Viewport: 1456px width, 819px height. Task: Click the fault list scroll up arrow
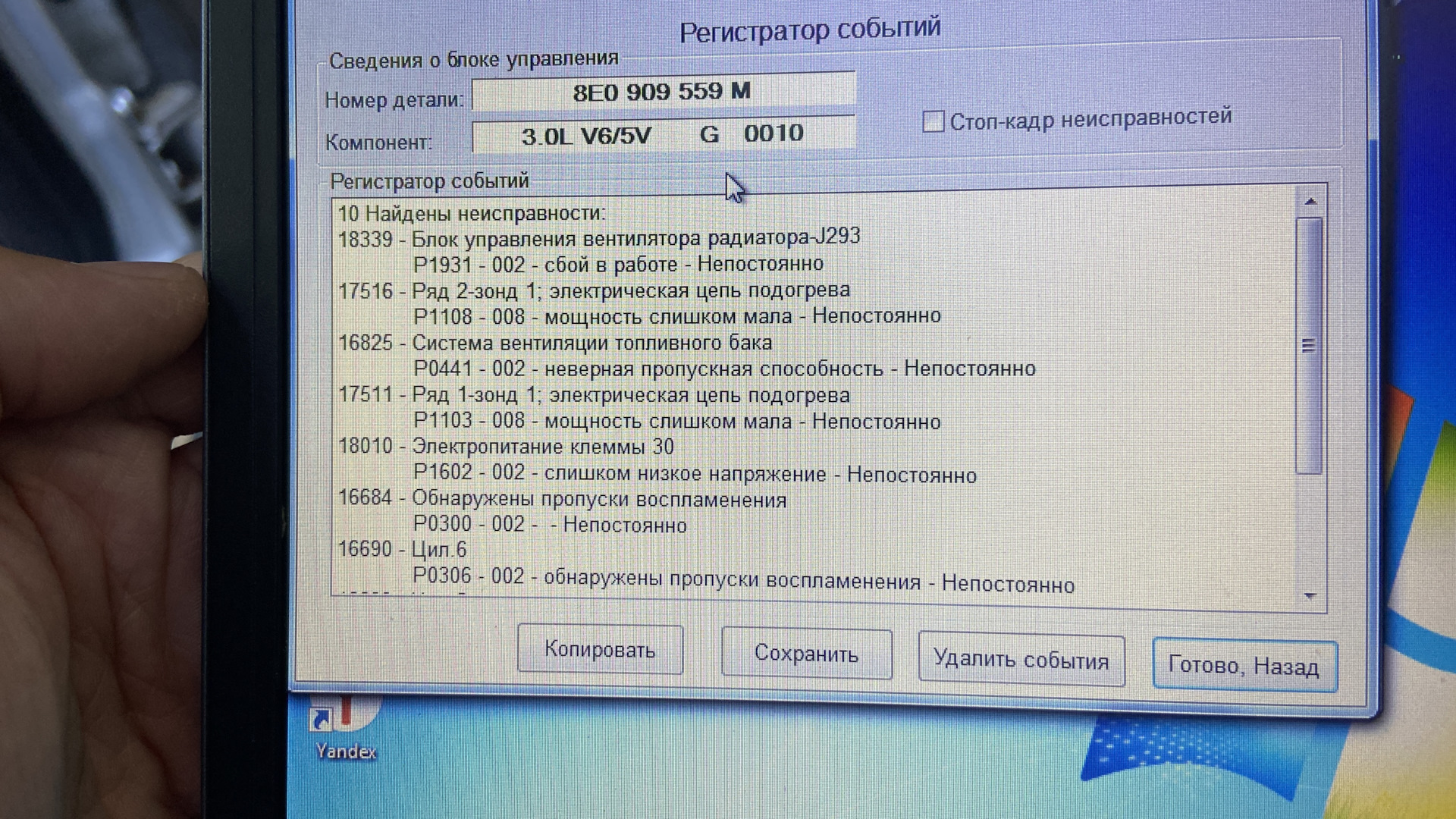pos(1310,202)
